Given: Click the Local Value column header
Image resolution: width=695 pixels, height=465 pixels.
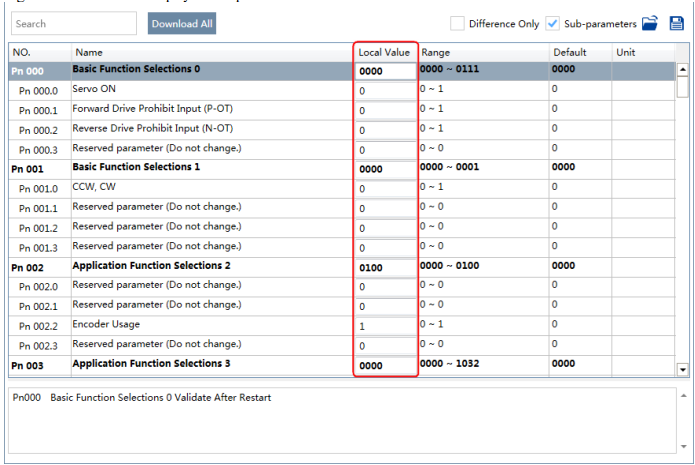Looking at the screenshot, I should point(384,52).
